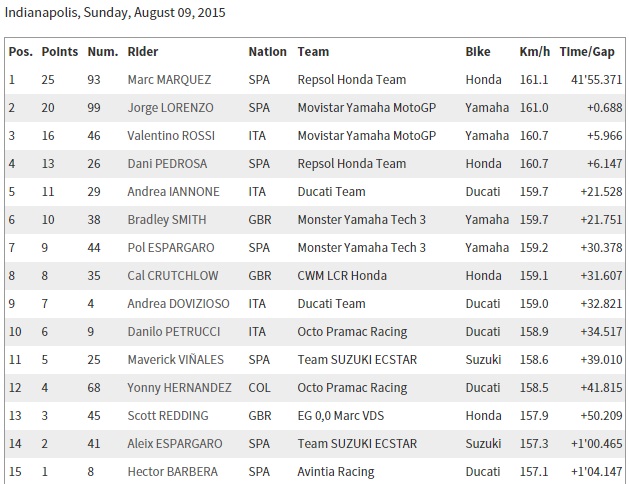Image resolution: width=629 pixels, height=484 pixels.
Task: Click rider name Jorge LORENZO
Action: coord(170,108)
